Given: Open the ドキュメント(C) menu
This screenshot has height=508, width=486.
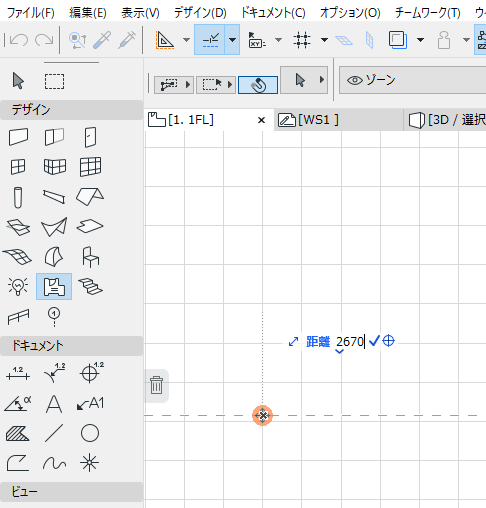Looking at the screenshot, I should tap(273, 13).
